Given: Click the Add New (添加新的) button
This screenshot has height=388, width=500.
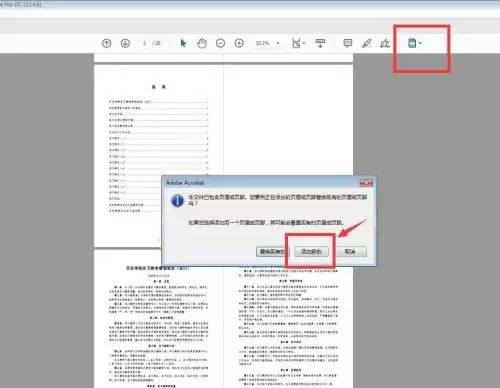Looking at the screenshot, I should (x=311, y=251).
